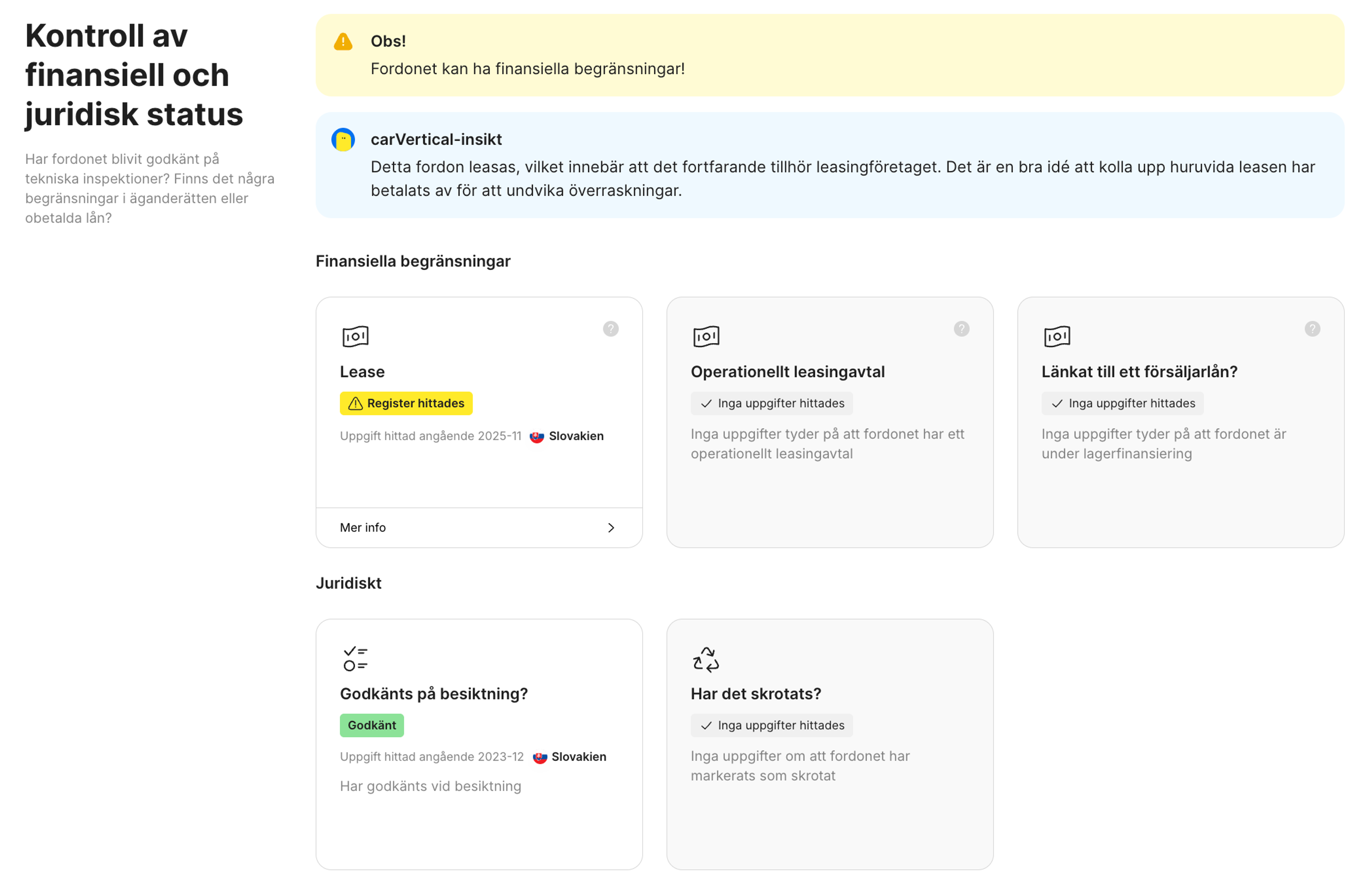
Task: Click the Godkänts på besiktning? heading
Action: point(434,693)
